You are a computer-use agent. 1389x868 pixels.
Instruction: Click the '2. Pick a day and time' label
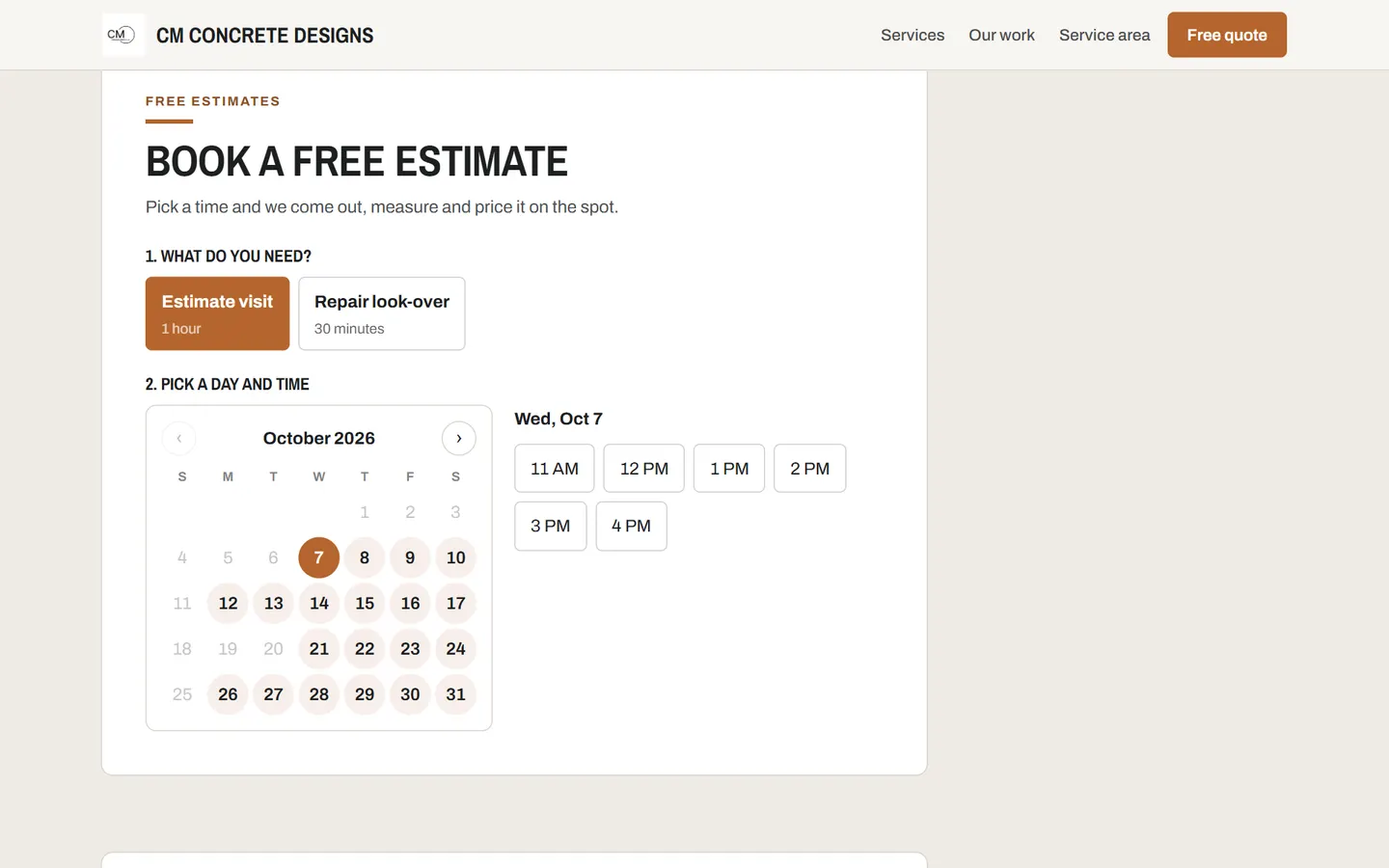coord(228,384)
